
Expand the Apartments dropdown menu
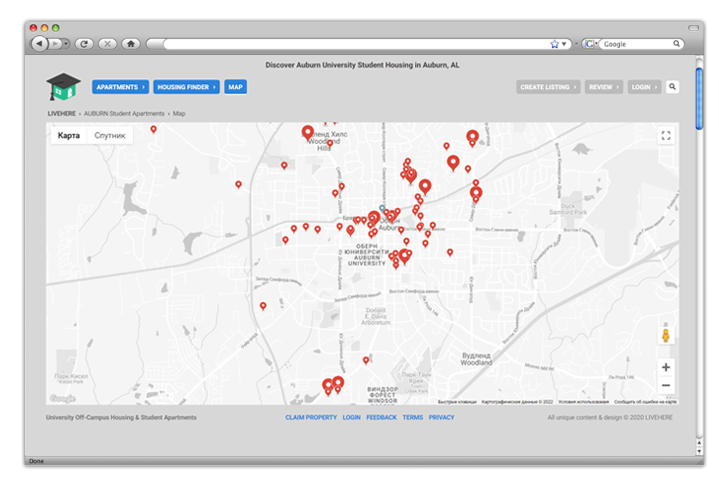coord(121,87)
